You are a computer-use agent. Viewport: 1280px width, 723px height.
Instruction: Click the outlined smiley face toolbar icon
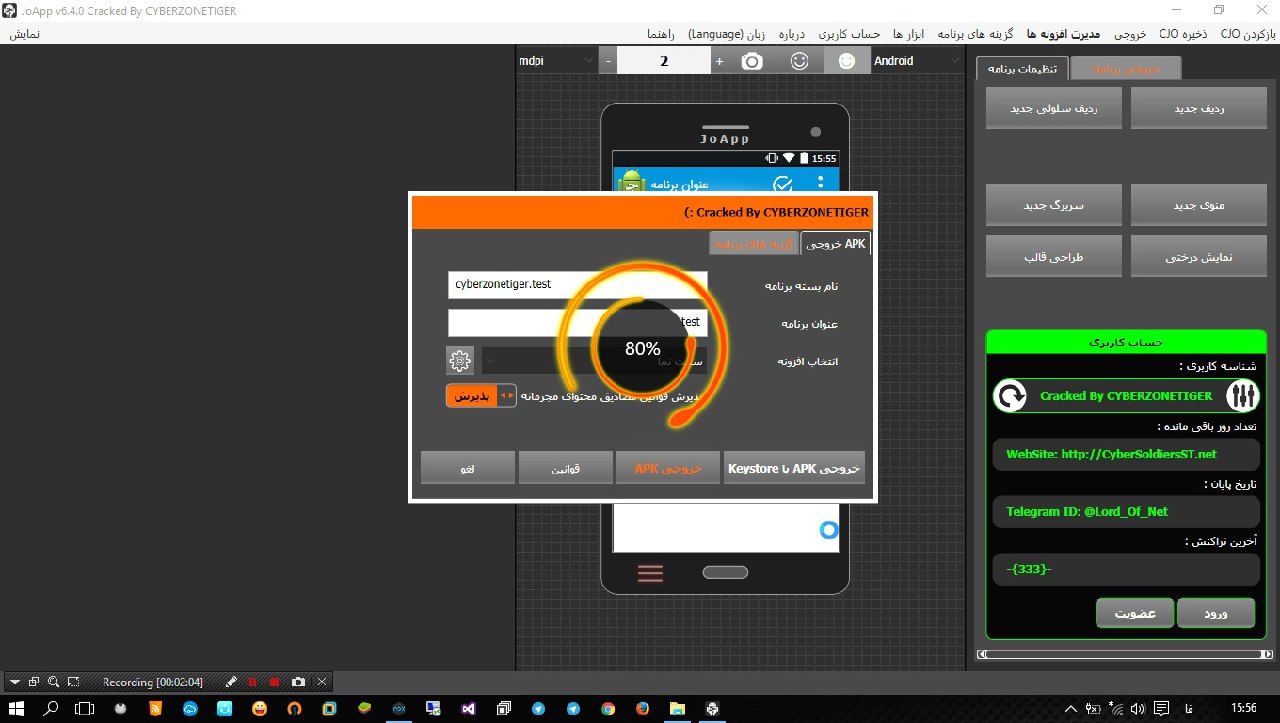pyautogui.click(x=799, y=61)
